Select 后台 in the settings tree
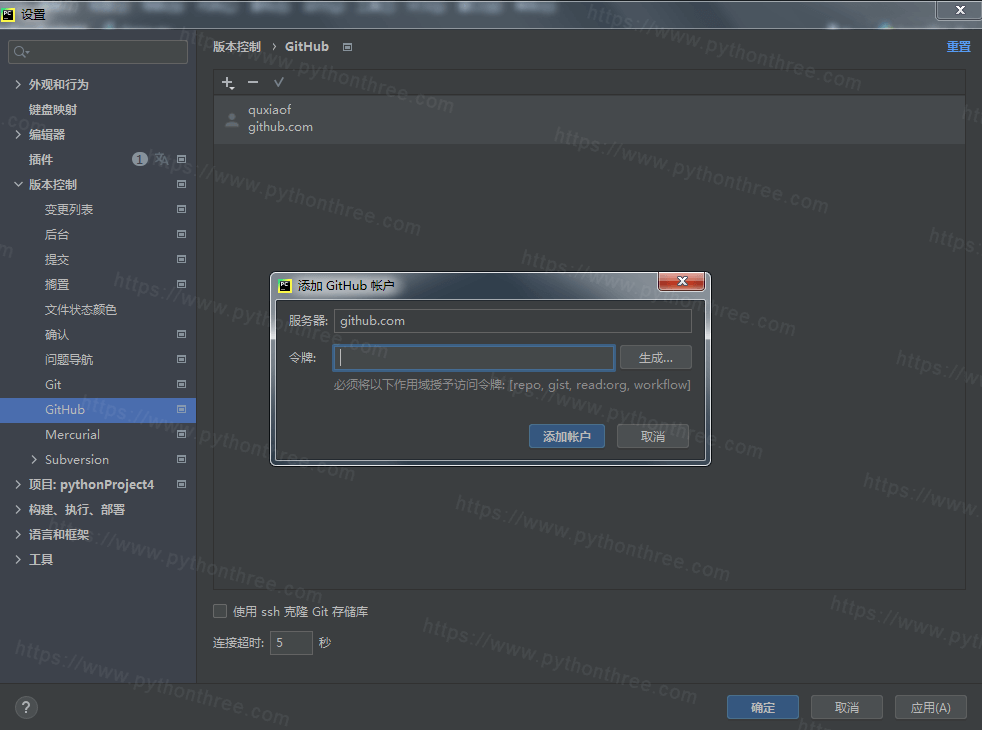Viewport: 982px width, 730px height. [x=57, y=235]
